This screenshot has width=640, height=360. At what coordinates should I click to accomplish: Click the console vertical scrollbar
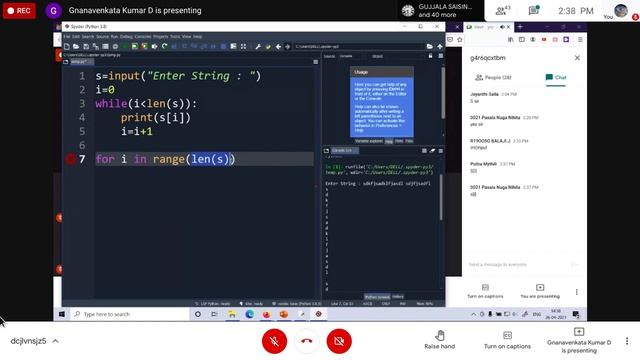click(441, 197)
